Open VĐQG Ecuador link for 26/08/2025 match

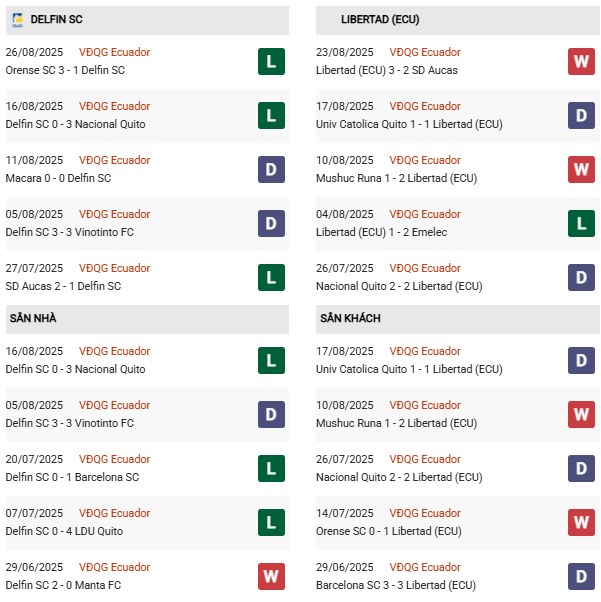click(x=114, y=52)
